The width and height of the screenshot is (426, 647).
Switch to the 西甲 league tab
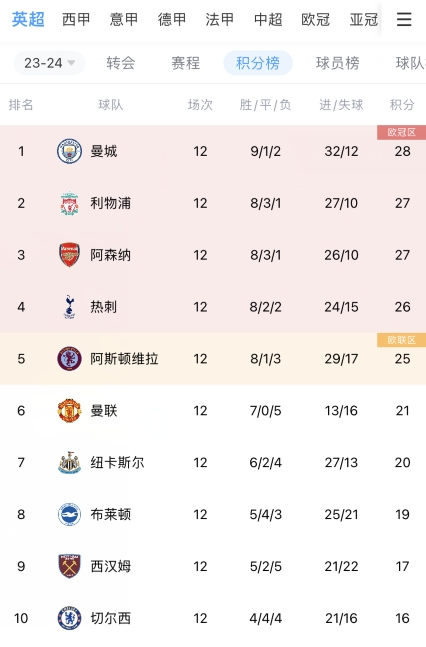76,19
